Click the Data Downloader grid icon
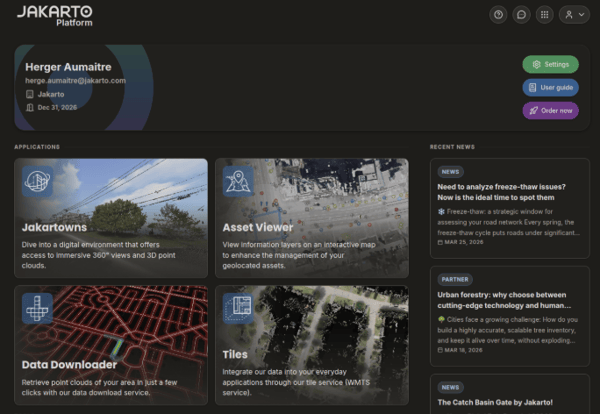The image size is (600, 414). point(38,308)
